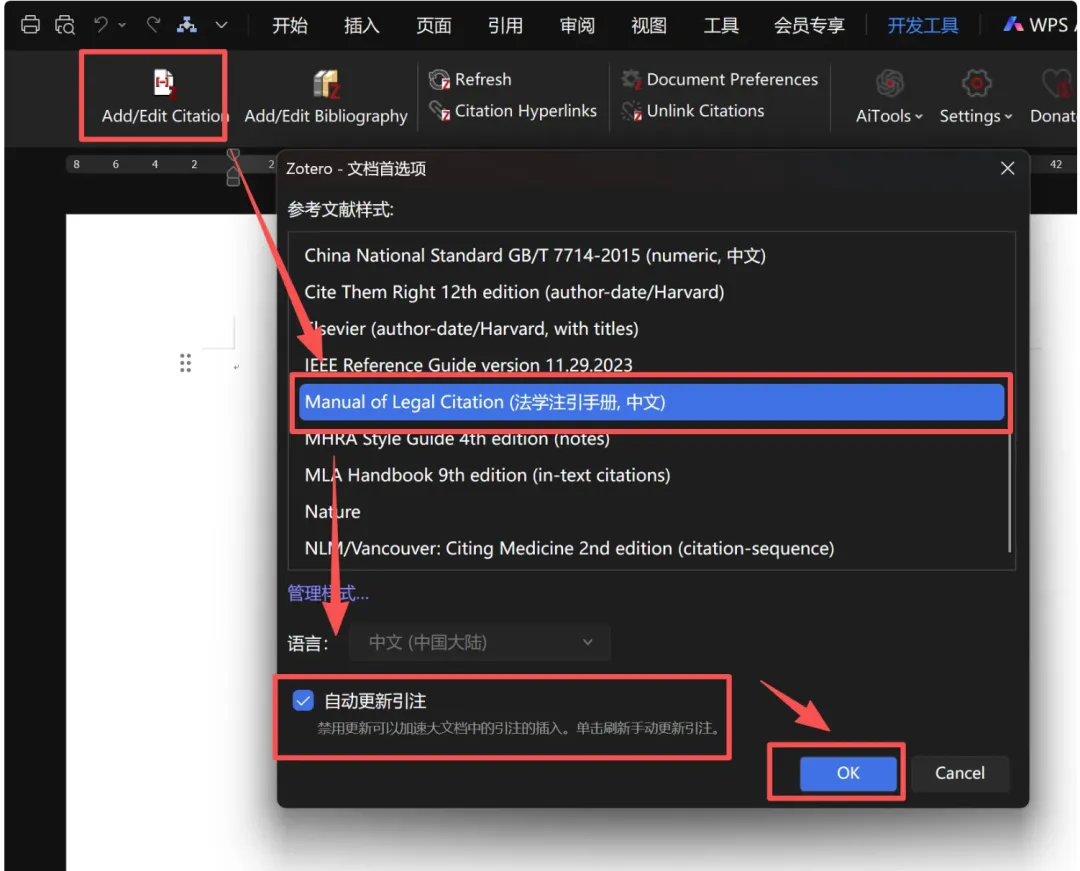Image resolution: width=1080 pixels, height=871 pixels.
Task: Click the Refresh citations icon
Action: tap(439, 80)
